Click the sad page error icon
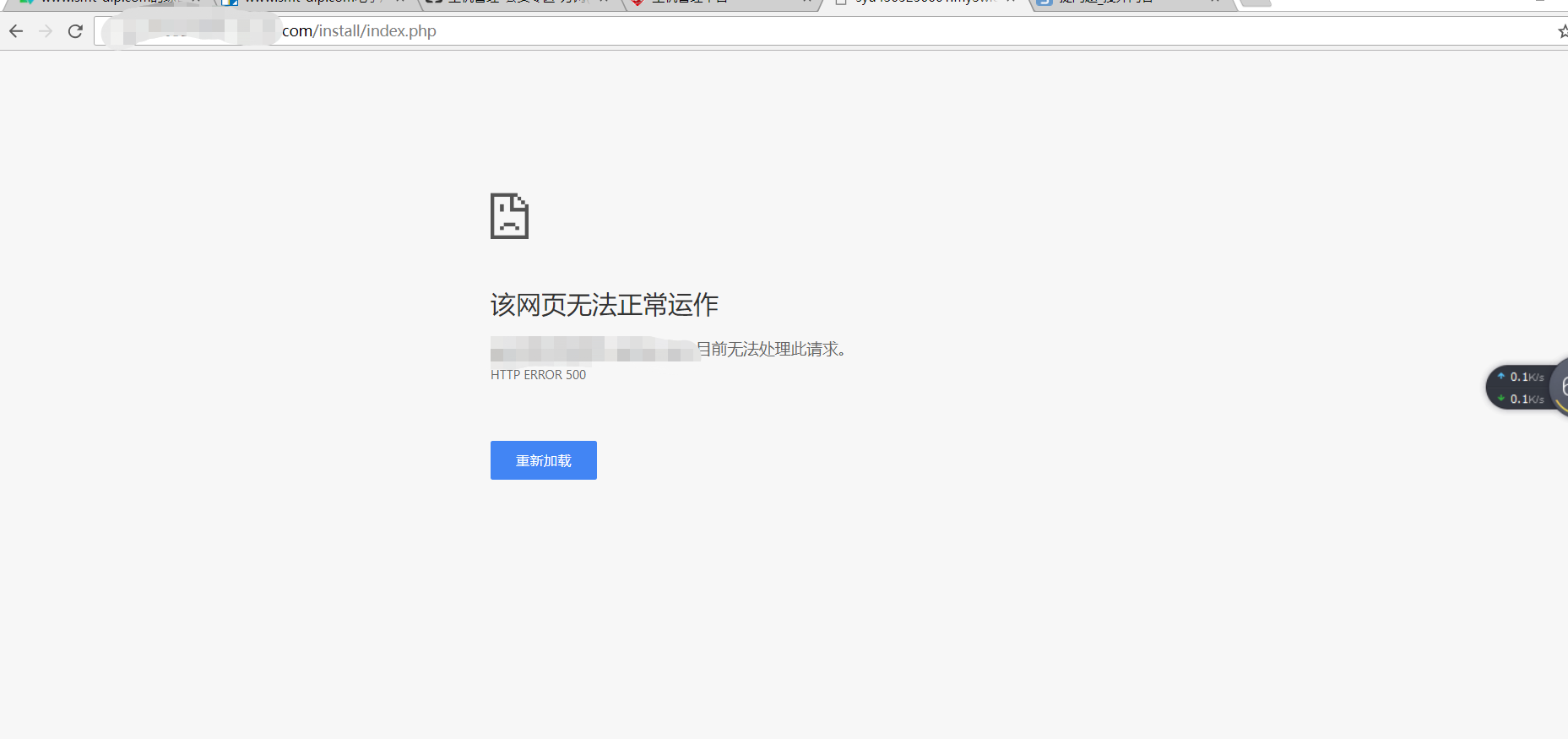1568x739 pixels. pyautogui.click(x=509, y=216)
